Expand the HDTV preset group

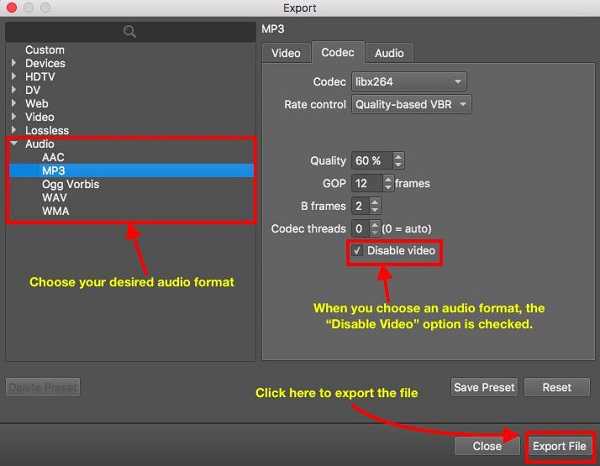point(14,76)
